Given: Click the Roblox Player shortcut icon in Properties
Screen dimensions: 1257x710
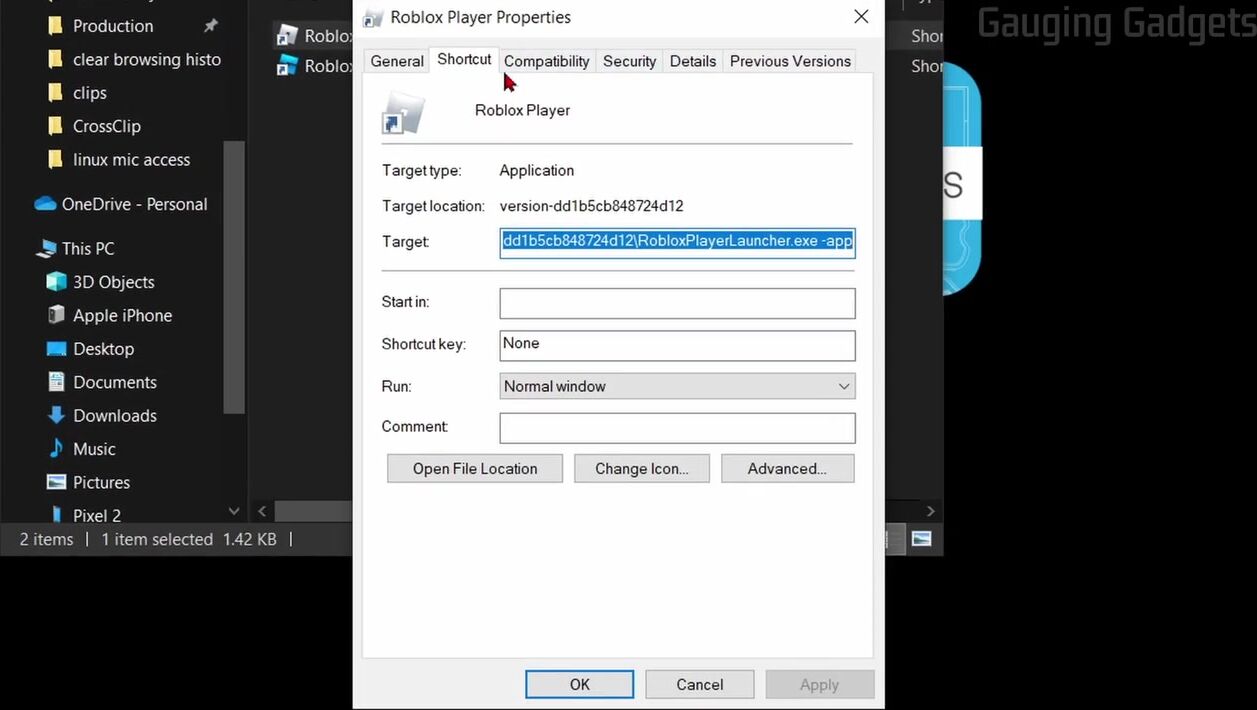Looking at the screenshot, I should tap(402, 113).
